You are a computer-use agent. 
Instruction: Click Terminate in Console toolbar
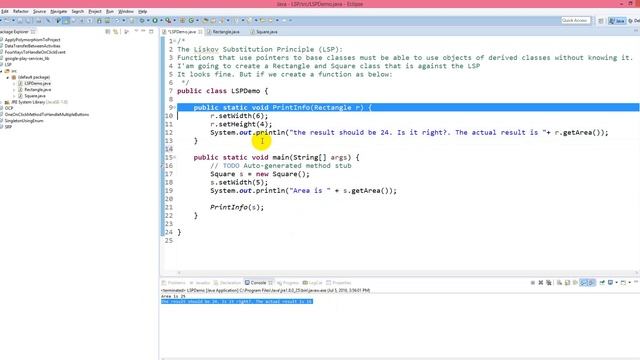pos(533,282)
